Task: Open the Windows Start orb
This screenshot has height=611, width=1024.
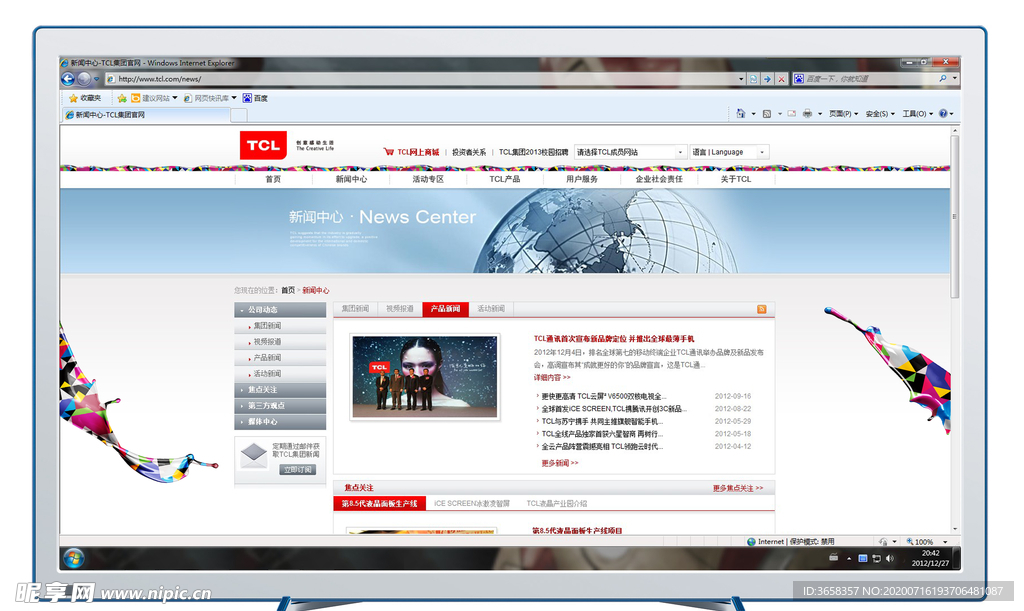Action: [x=74, y=558]
